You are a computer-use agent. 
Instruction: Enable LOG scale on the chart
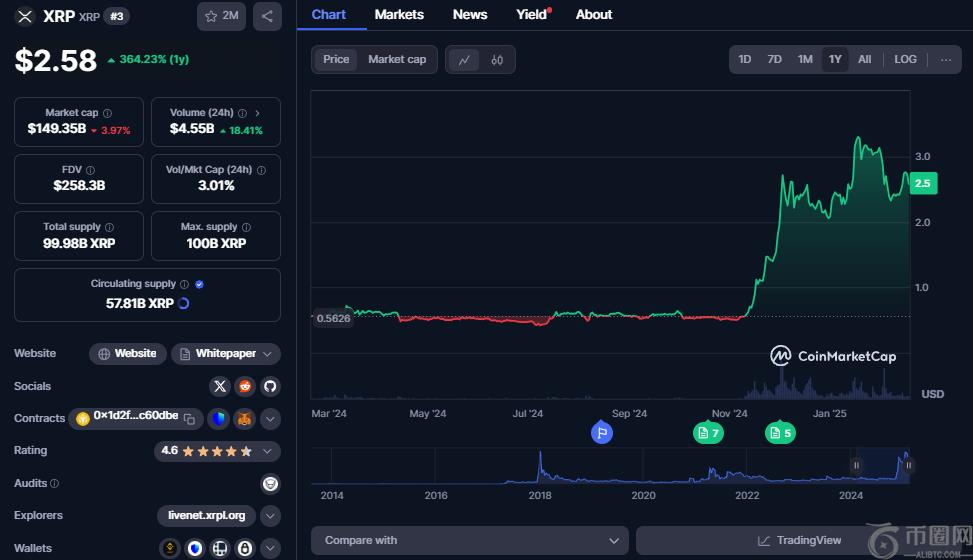pos(905,60)
